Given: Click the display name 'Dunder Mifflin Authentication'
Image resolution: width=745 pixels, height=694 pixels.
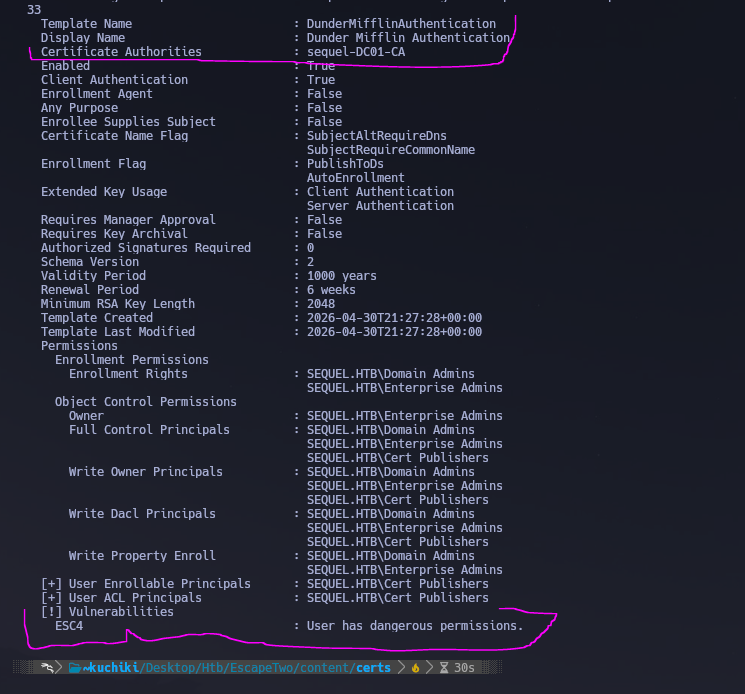Looking at the screenshot, I should (408, 38).
